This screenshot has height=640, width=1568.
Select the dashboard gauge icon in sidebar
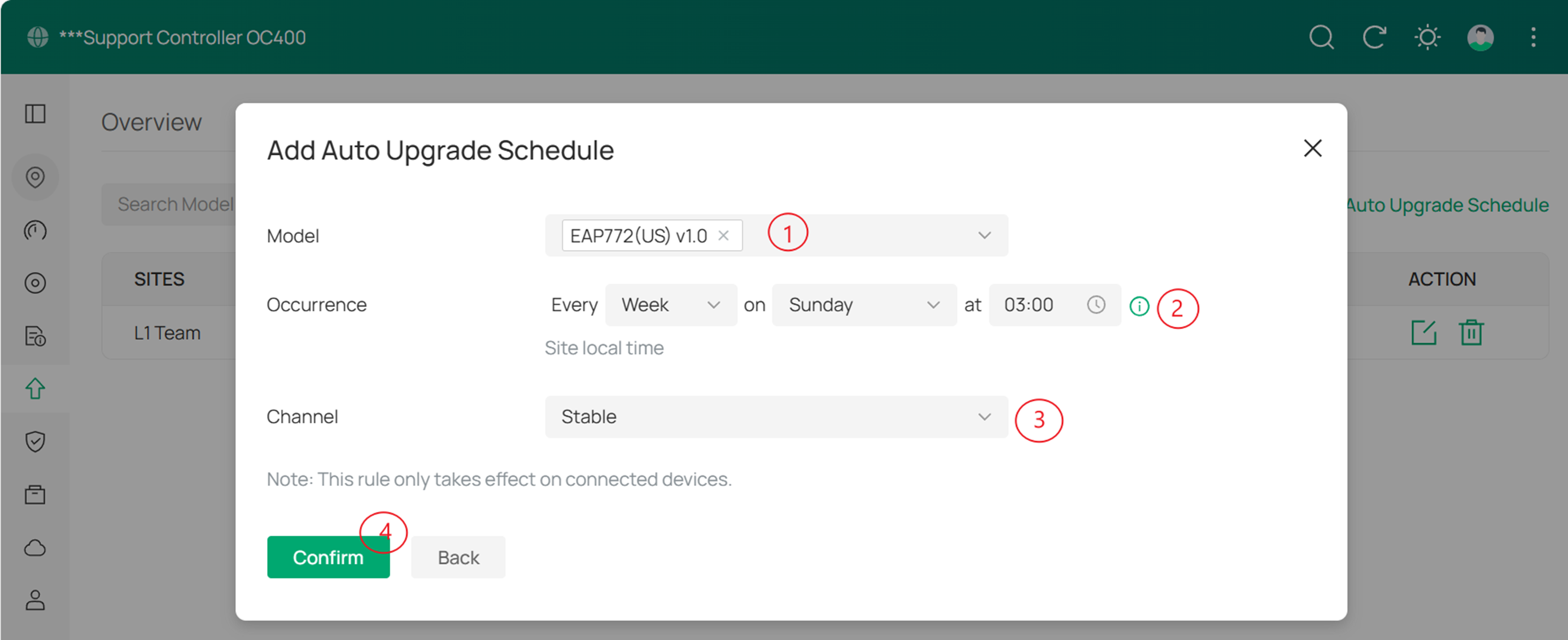(34, 231)
